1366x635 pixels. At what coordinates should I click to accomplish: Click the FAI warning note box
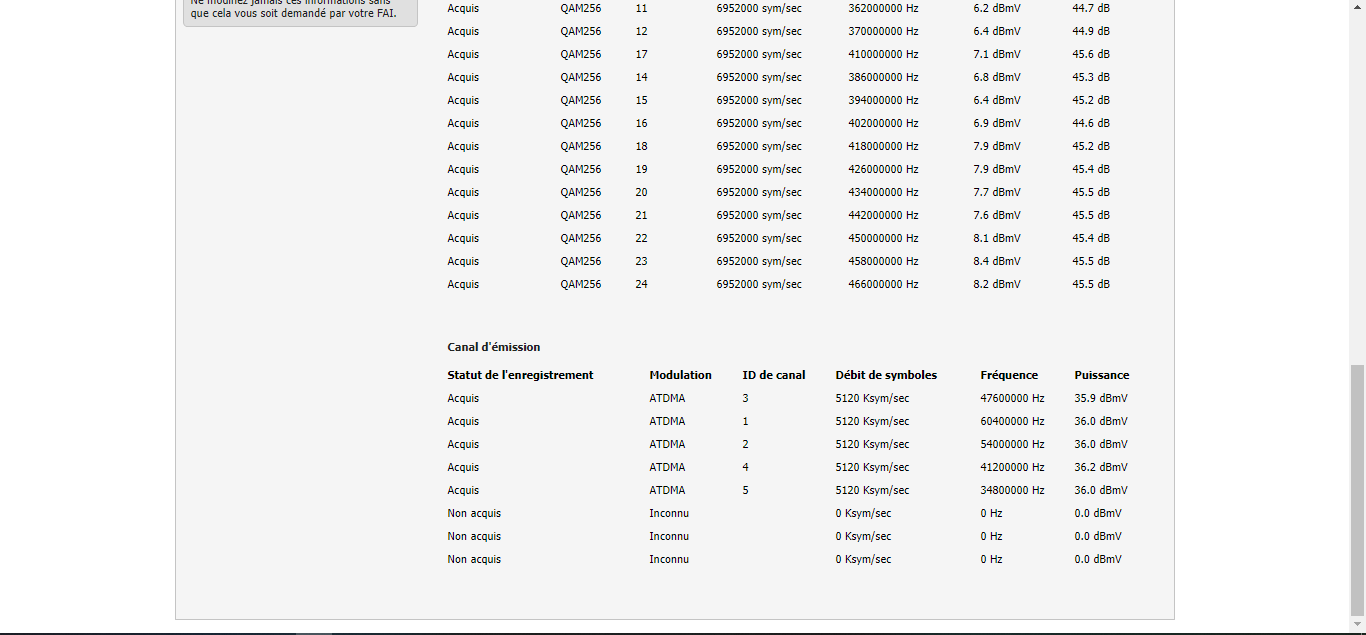pyautogui.click(x=300, y=11)
